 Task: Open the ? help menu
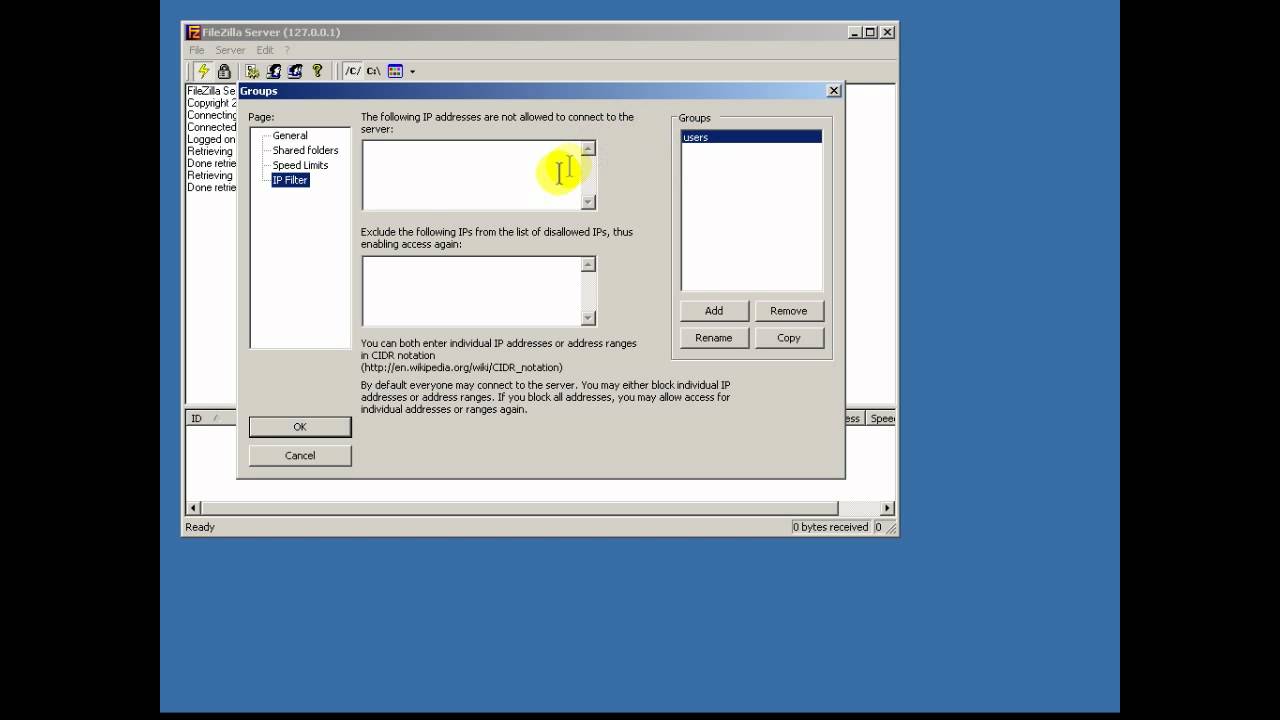point(287,50)
